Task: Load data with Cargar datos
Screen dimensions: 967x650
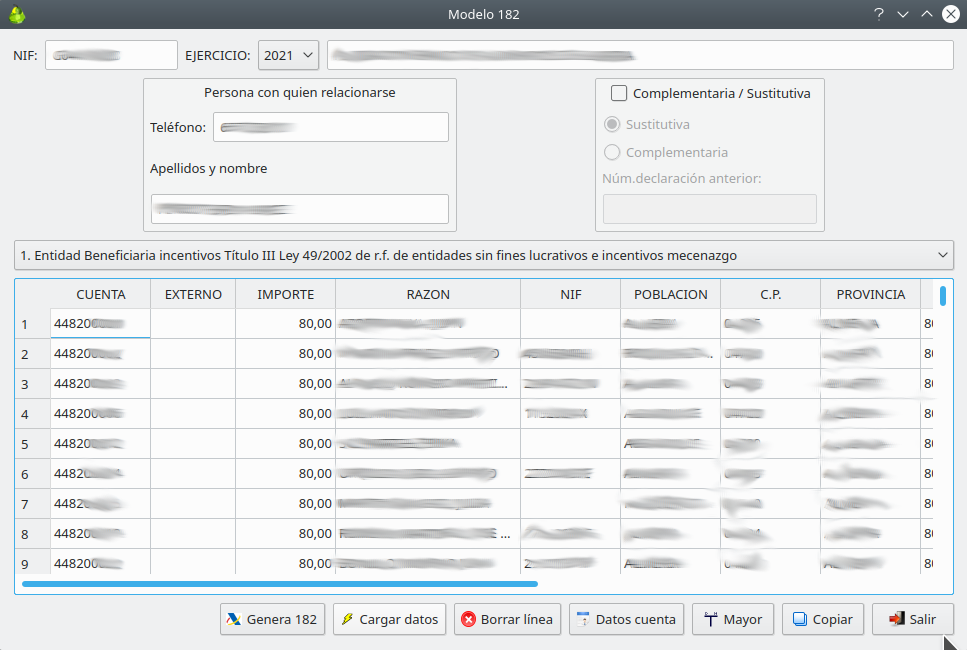Action: click(389, 619)
